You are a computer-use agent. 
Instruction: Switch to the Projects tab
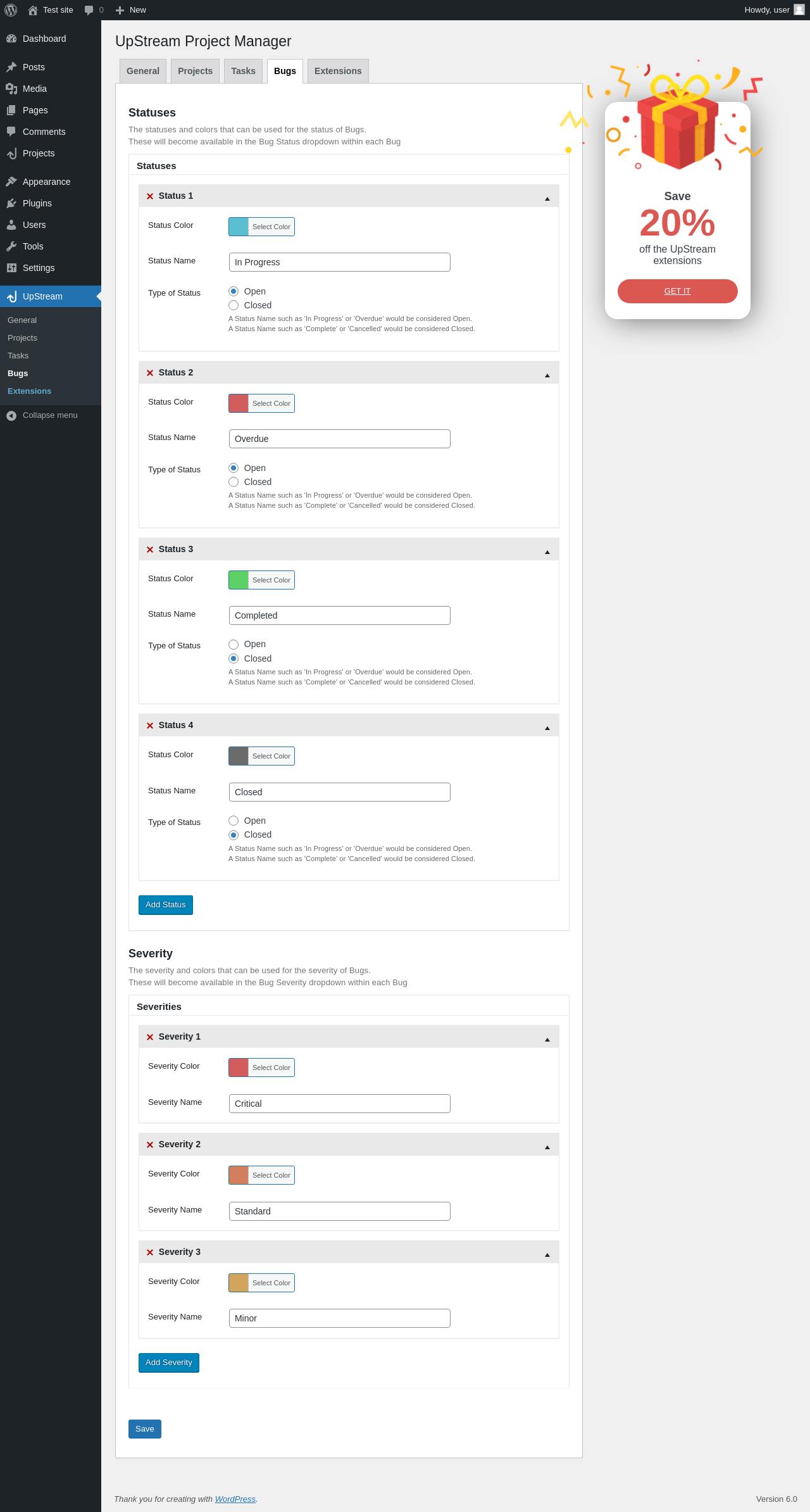point(196,71)
